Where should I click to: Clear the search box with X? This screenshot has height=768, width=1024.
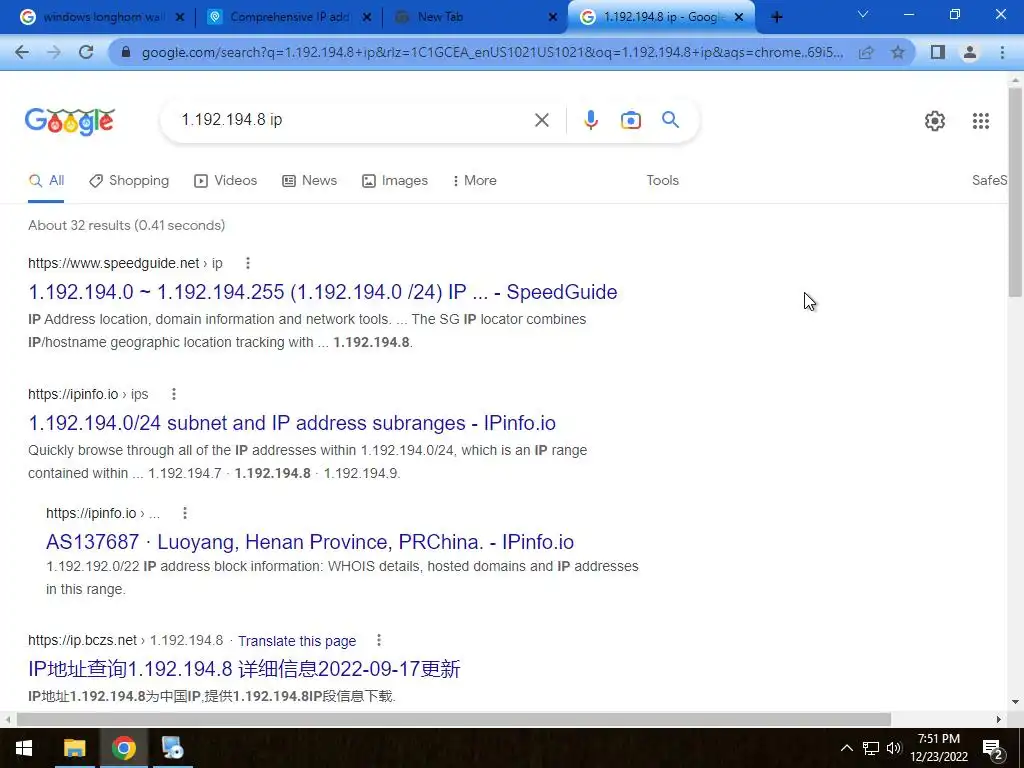tap(541, 120)
